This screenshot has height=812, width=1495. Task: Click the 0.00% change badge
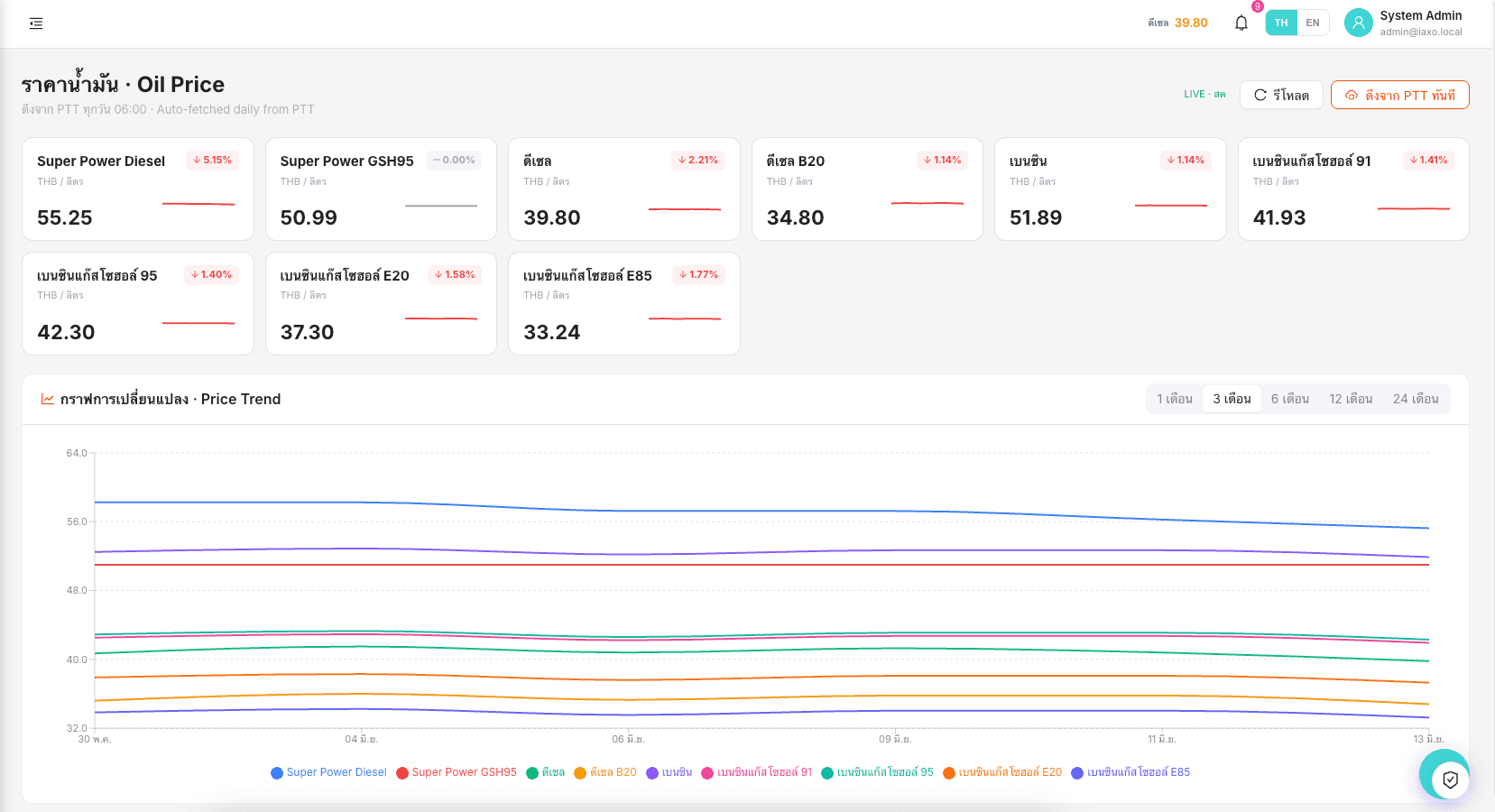click(454, 161)
